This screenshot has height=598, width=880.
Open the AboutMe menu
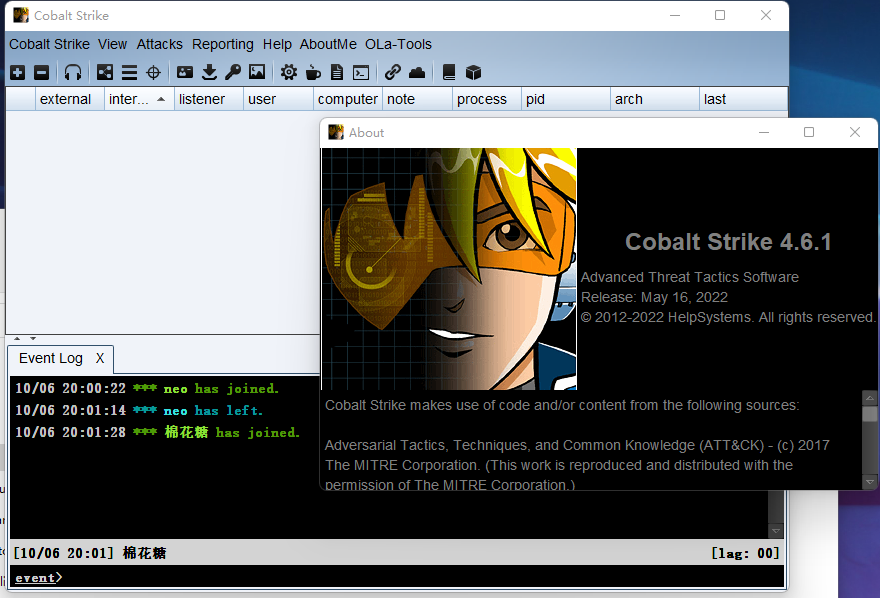328,44
